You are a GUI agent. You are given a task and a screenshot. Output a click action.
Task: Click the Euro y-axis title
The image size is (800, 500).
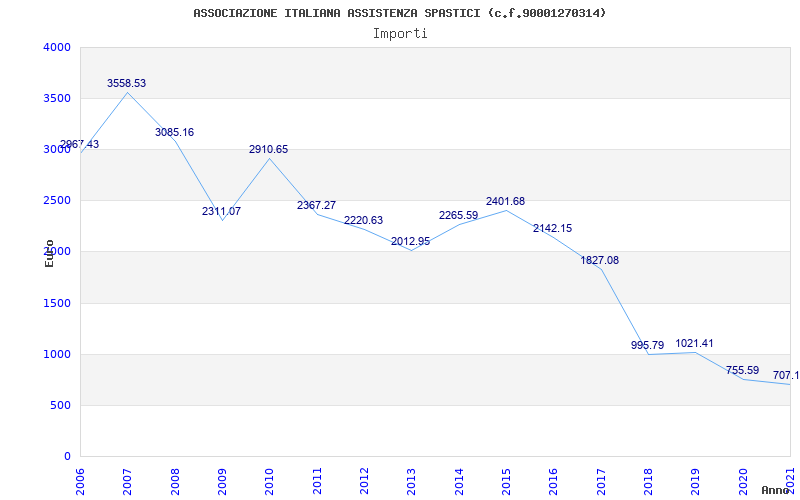pyautogui.click(x=49, y=254)
